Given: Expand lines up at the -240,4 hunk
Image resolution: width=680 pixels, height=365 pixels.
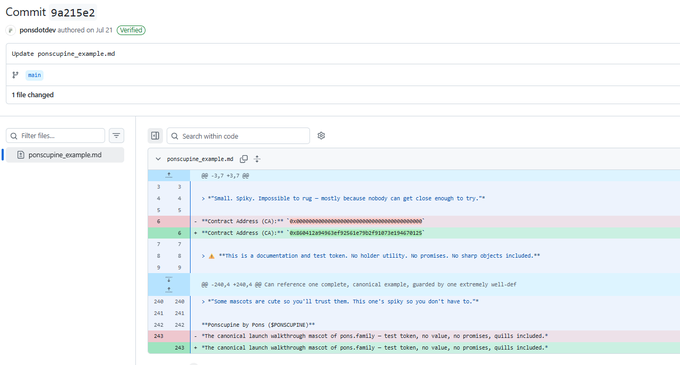Looking at the screenshot, I should [x=169, y=290].
